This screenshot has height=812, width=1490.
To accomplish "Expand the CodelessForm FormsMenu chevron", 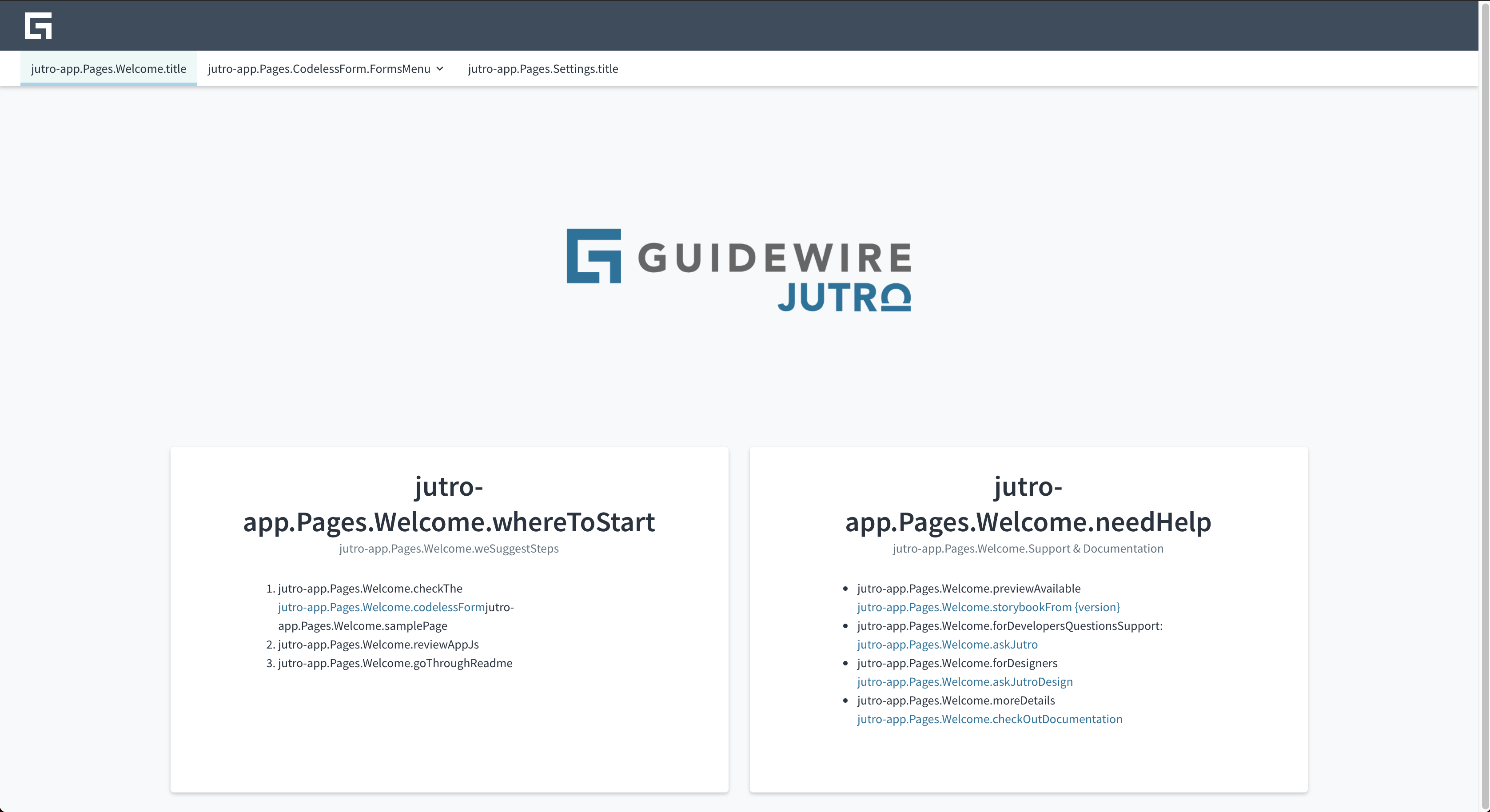I will [x=440, y=69].
